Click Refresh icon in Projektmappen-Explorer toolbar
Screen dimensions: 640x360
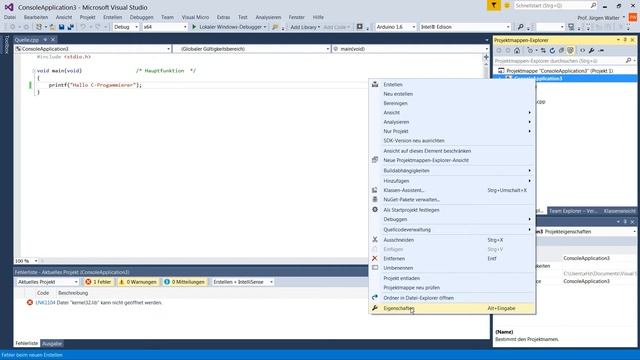click(552, 51)
